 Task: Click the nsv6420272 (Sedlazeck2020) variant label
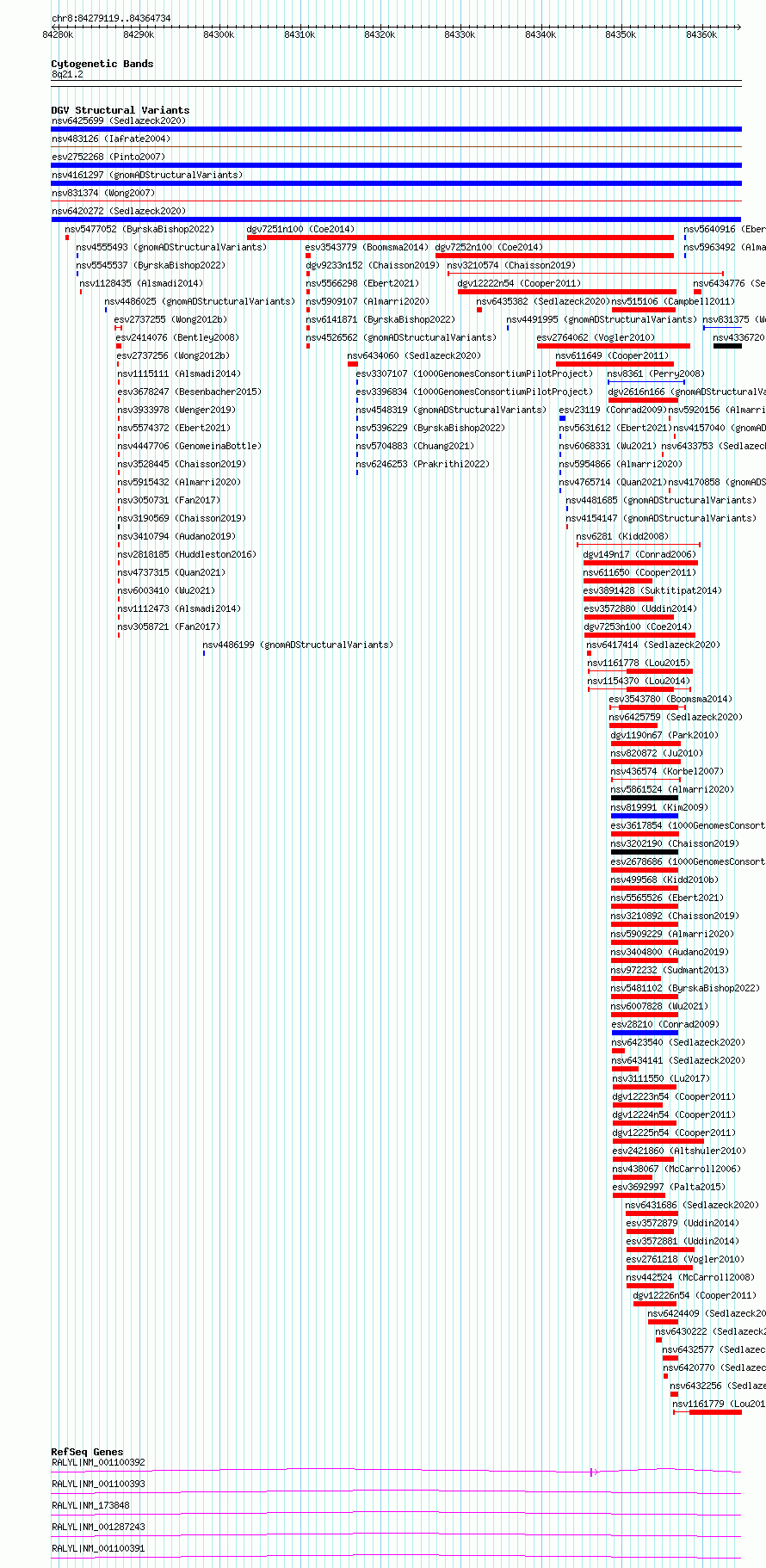point(118,211)
